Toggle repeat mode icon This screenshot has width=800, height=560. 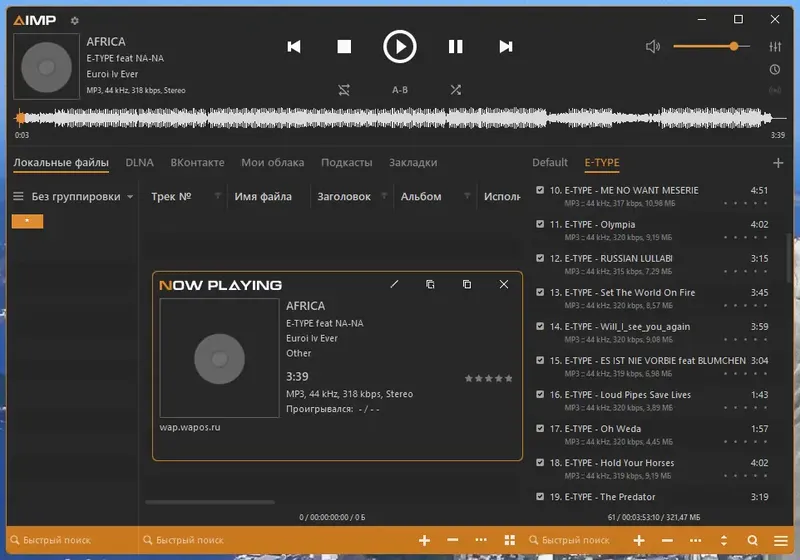point(344,90)
